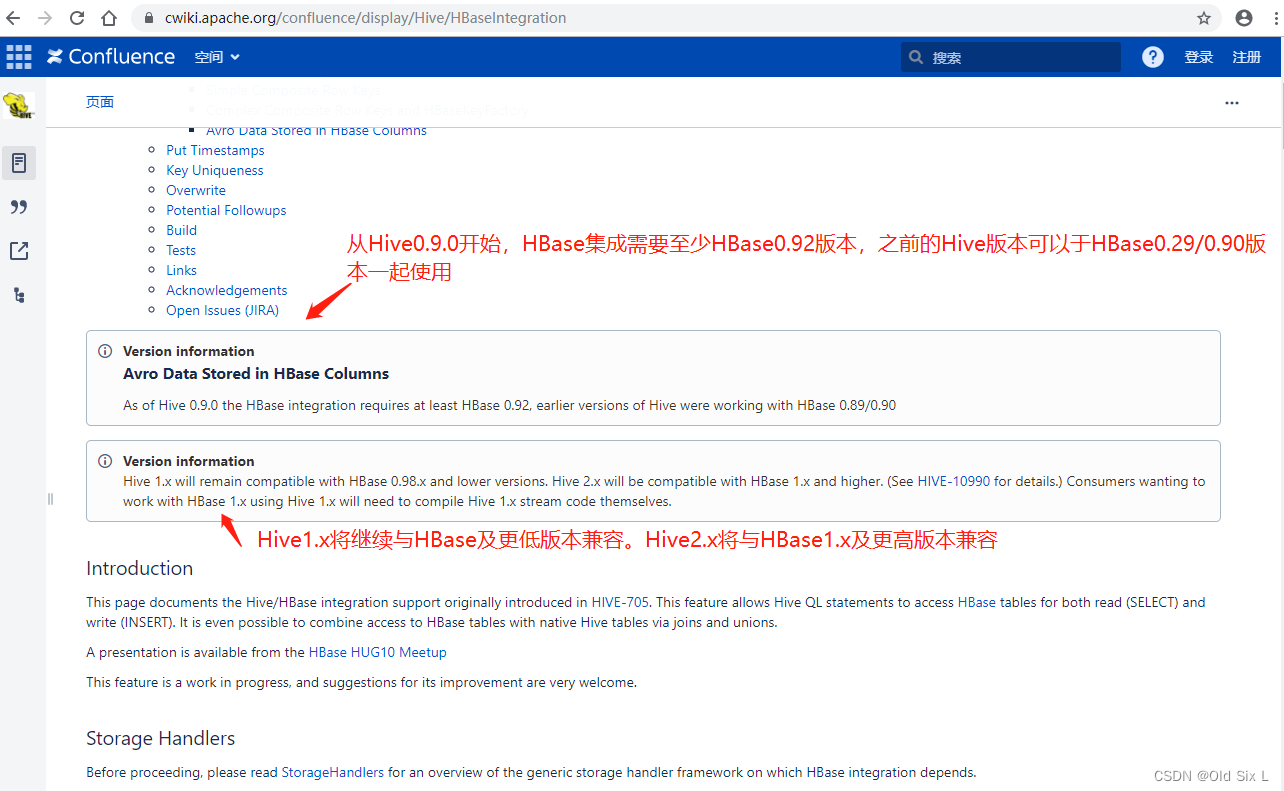Screen dimensions: 1284x791
Task: Jump to Key Uniqueness section
Action: pos(215,170)
